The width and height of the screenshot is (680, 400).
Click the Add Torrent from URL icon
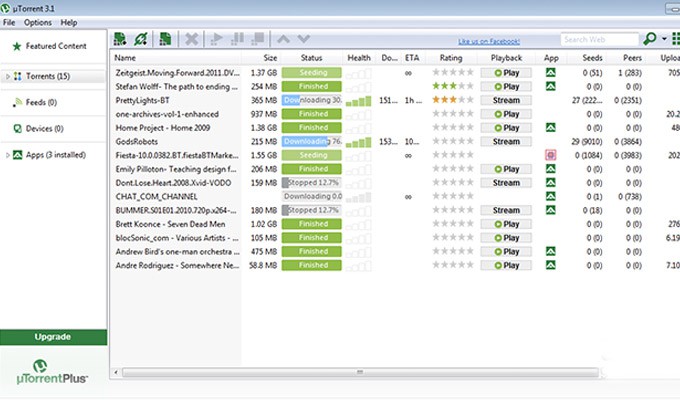(x=141, y=39)
